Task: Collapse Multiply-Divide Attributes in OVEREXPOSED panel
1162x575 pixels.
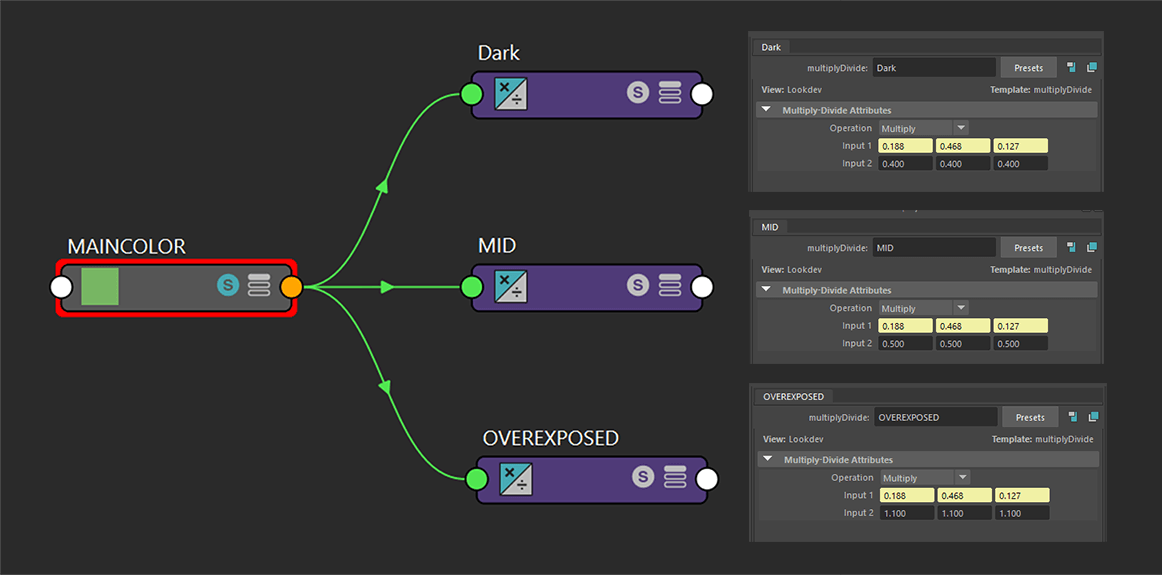Action: [x=768, y=460]
